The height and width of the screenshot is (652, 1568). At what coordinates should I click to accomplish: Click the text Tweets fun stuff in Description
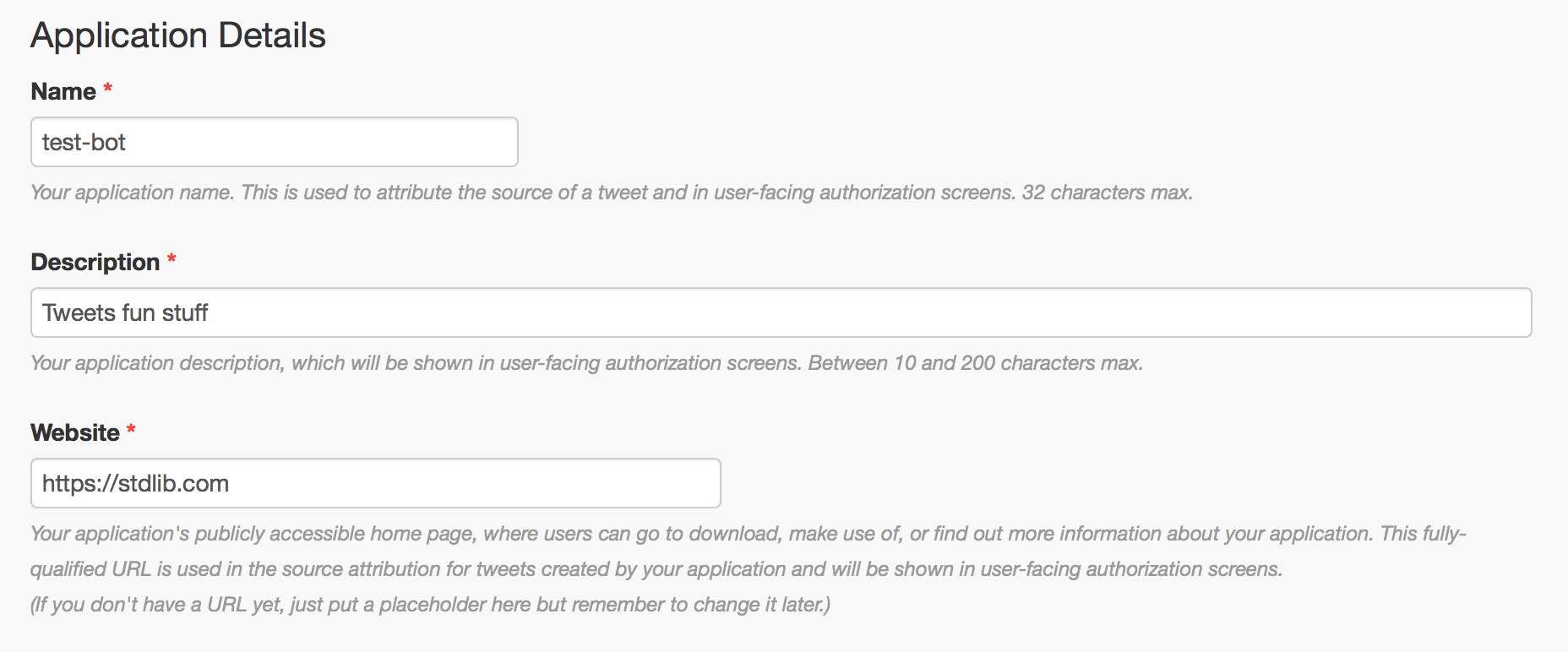(x=125, y=312)
